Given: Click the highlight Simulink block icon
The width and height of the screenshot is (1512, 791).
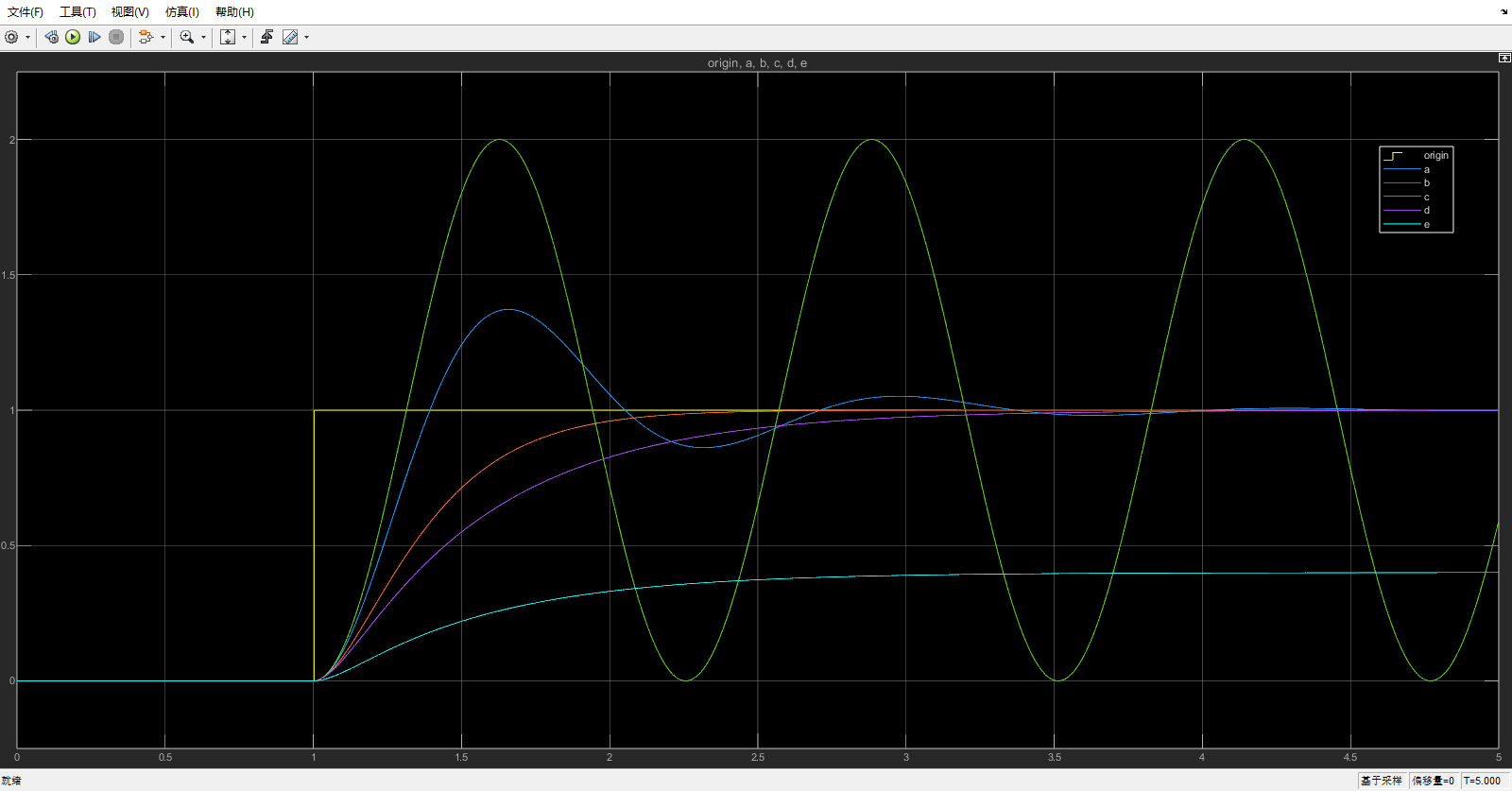Looking at the screenshot, I should click(146, 37).
